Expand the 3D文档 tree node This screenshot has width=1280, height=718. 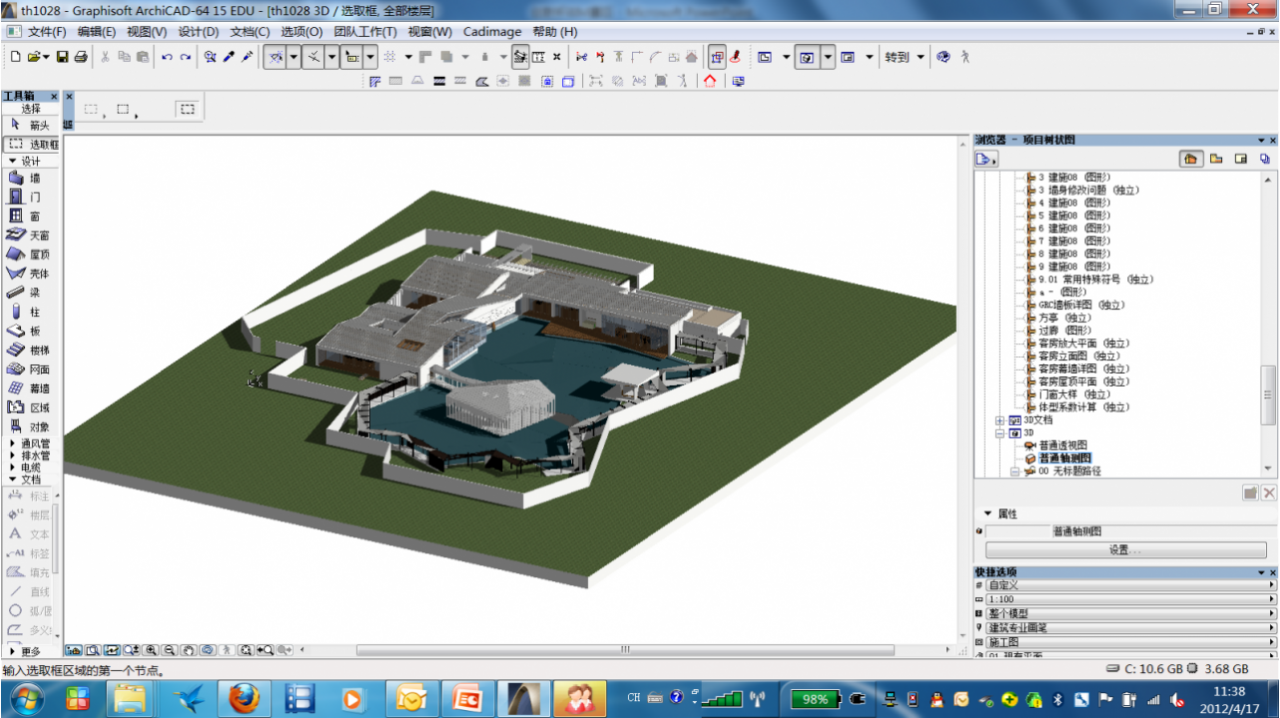pos(1000,420)
